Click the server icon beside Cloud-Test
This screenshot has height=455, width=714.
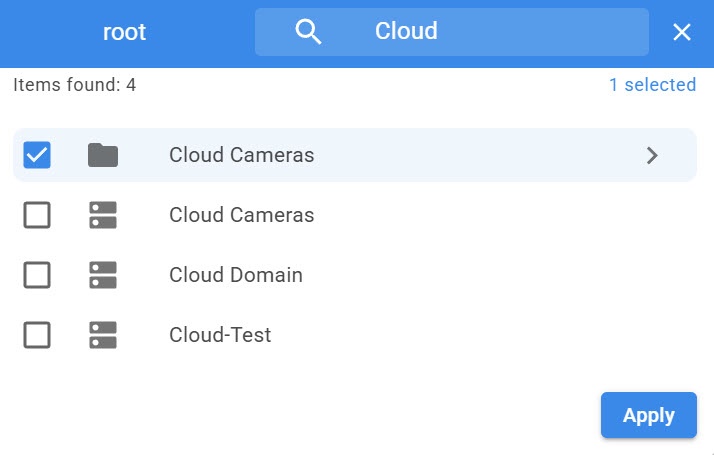(102, 335)
